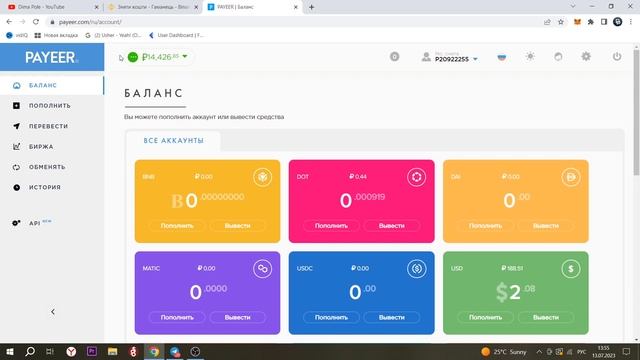Open the MetaMask fox extension
The width and height of the screenshot is (640, 360).
577,22
